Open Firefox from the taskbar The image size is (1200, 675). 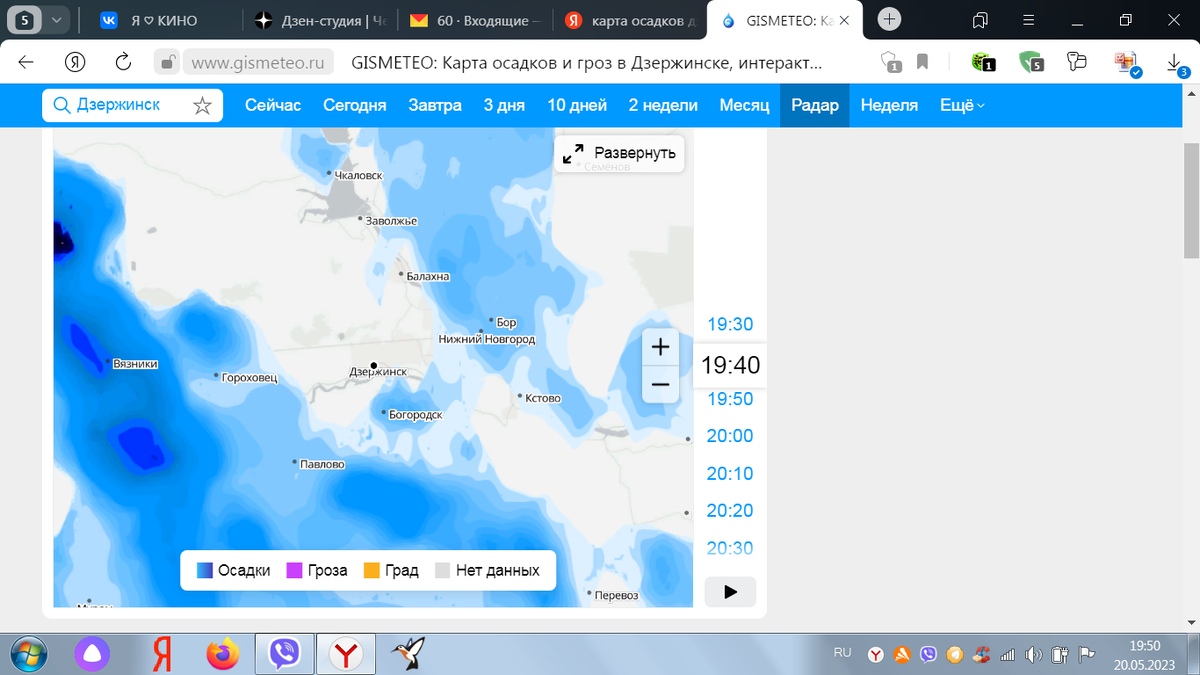[x=223, y=655]
